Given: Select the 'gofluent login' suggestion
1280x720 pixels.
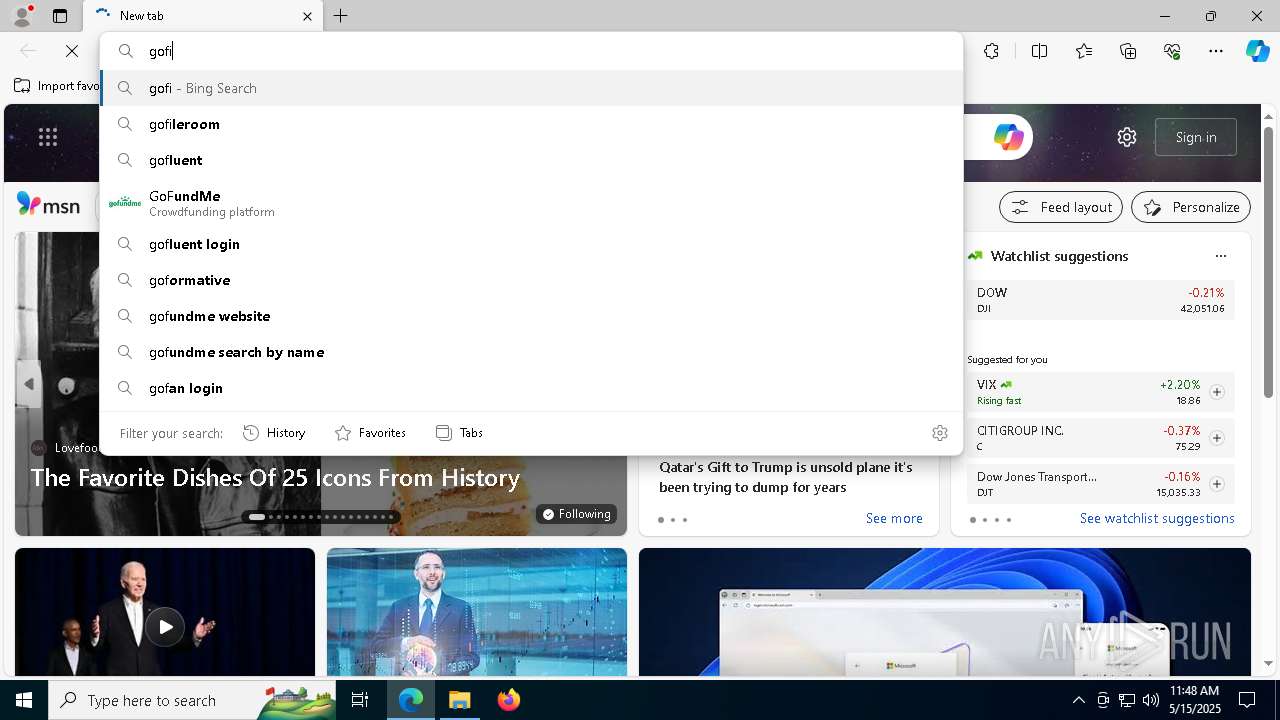Looking at the screenshot, I should pyautogui.click(x=531, y=244).
